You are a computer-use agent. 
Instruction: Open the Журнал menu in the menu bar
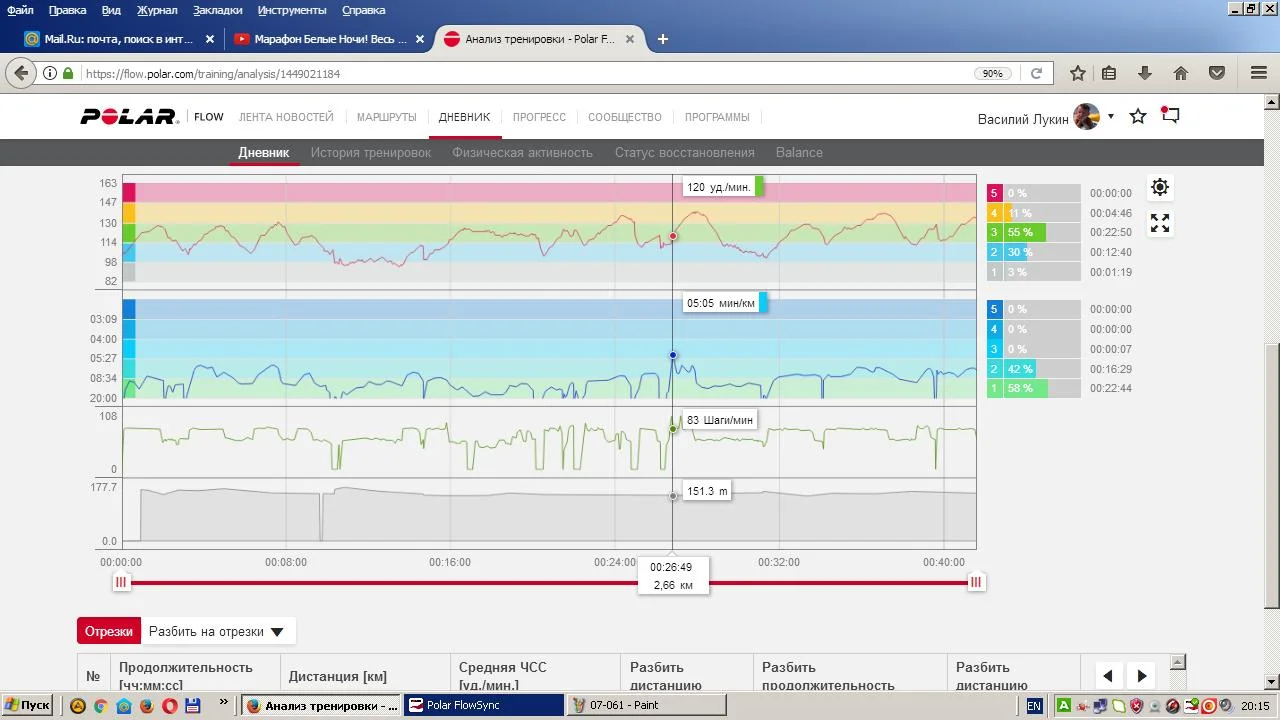157,10
